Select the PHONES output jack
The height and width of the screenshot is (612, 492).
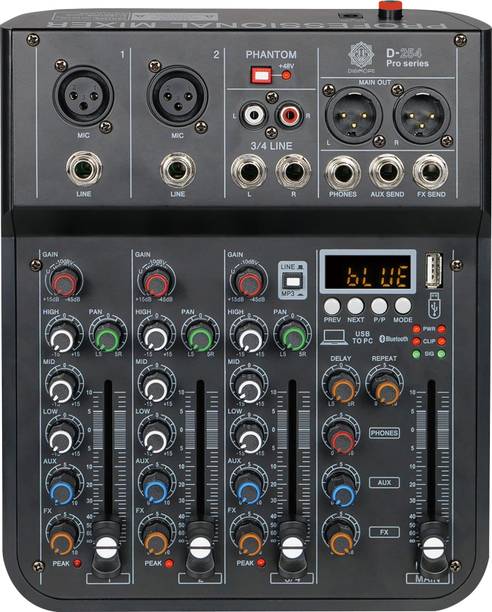(343, 172)
